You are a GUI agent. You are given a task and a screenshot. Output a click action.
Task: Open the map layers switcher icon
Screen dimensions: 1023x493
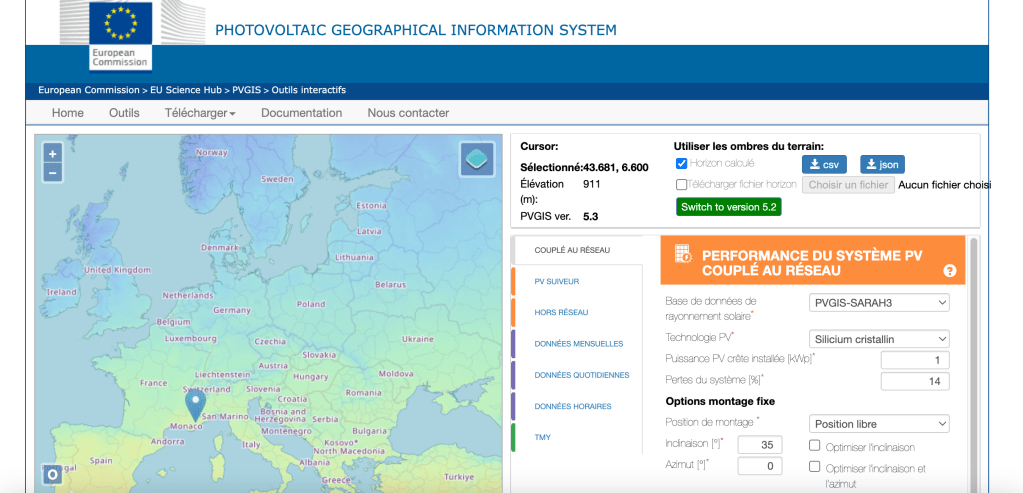[477, 159]
